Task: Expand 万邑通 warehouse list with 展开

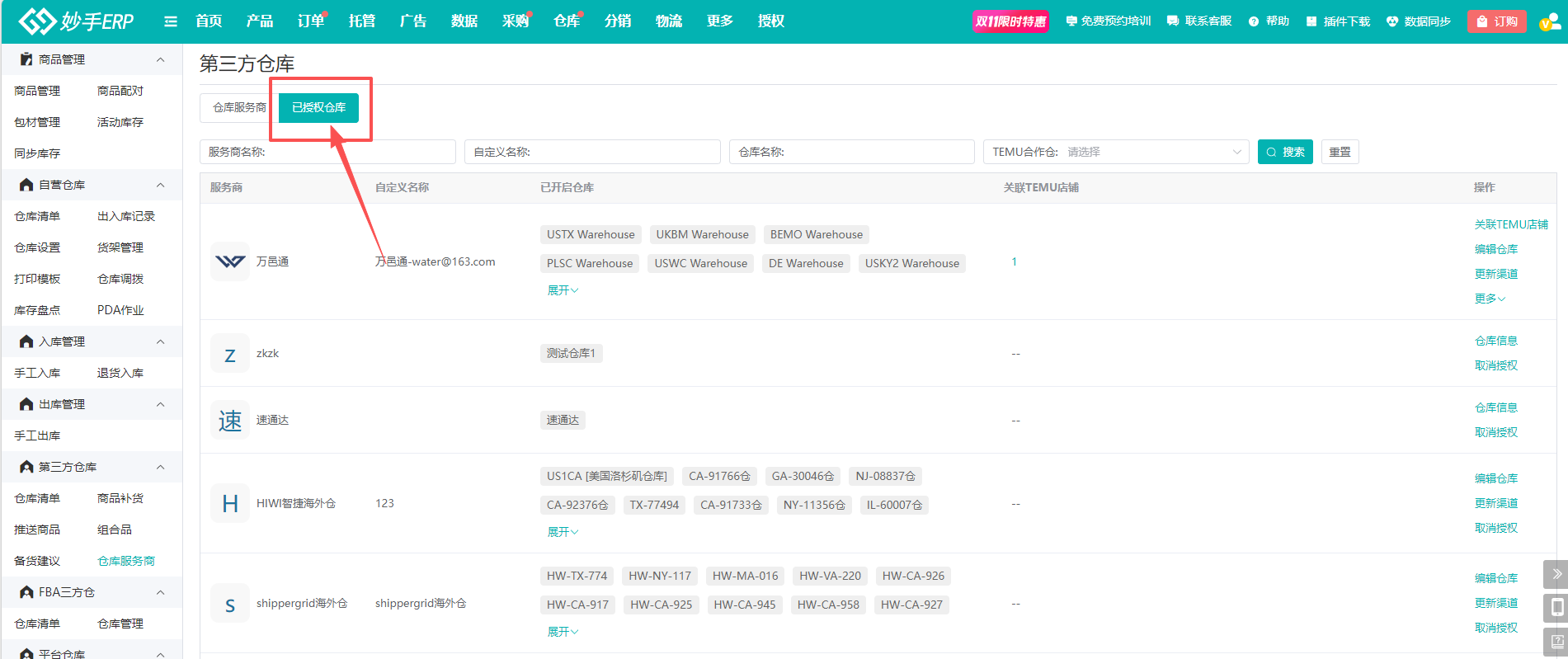Action: (x=563, y=290)
